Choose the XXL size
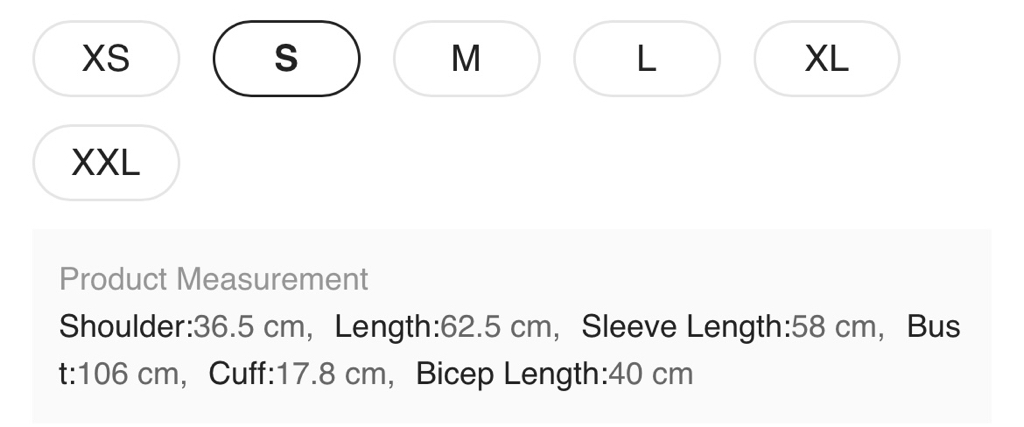The height and width of the screenshot is (427, 1024). click(x=106, y=162)
